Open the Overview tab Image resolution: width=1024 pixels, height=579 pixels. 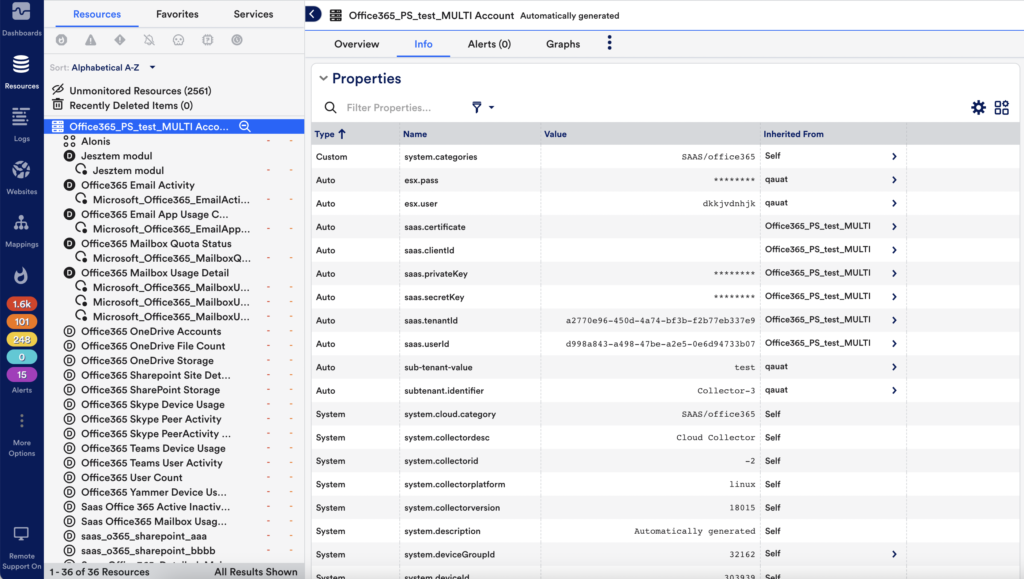357,44
